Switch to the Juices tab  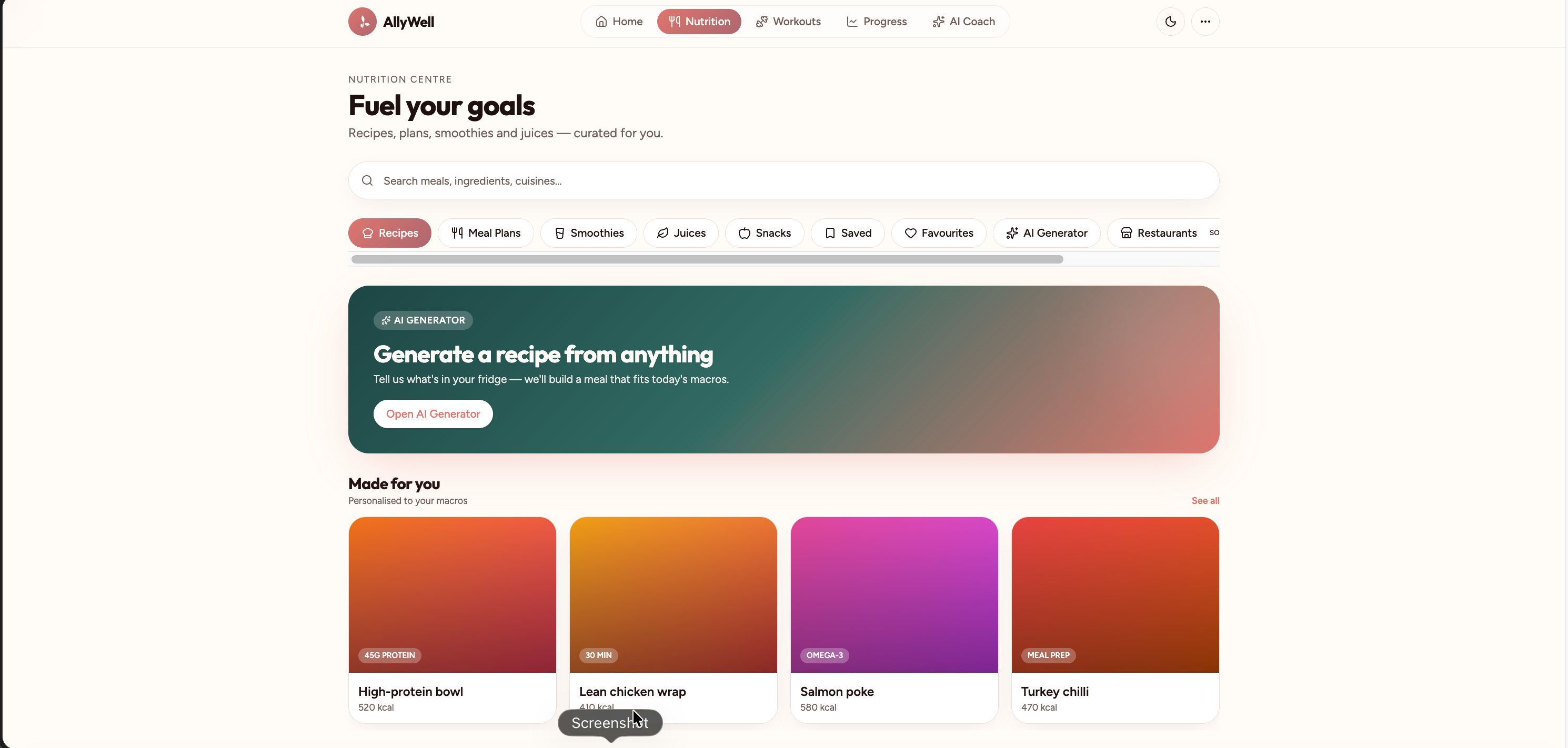pyautogui.click(x=681, y=233)
